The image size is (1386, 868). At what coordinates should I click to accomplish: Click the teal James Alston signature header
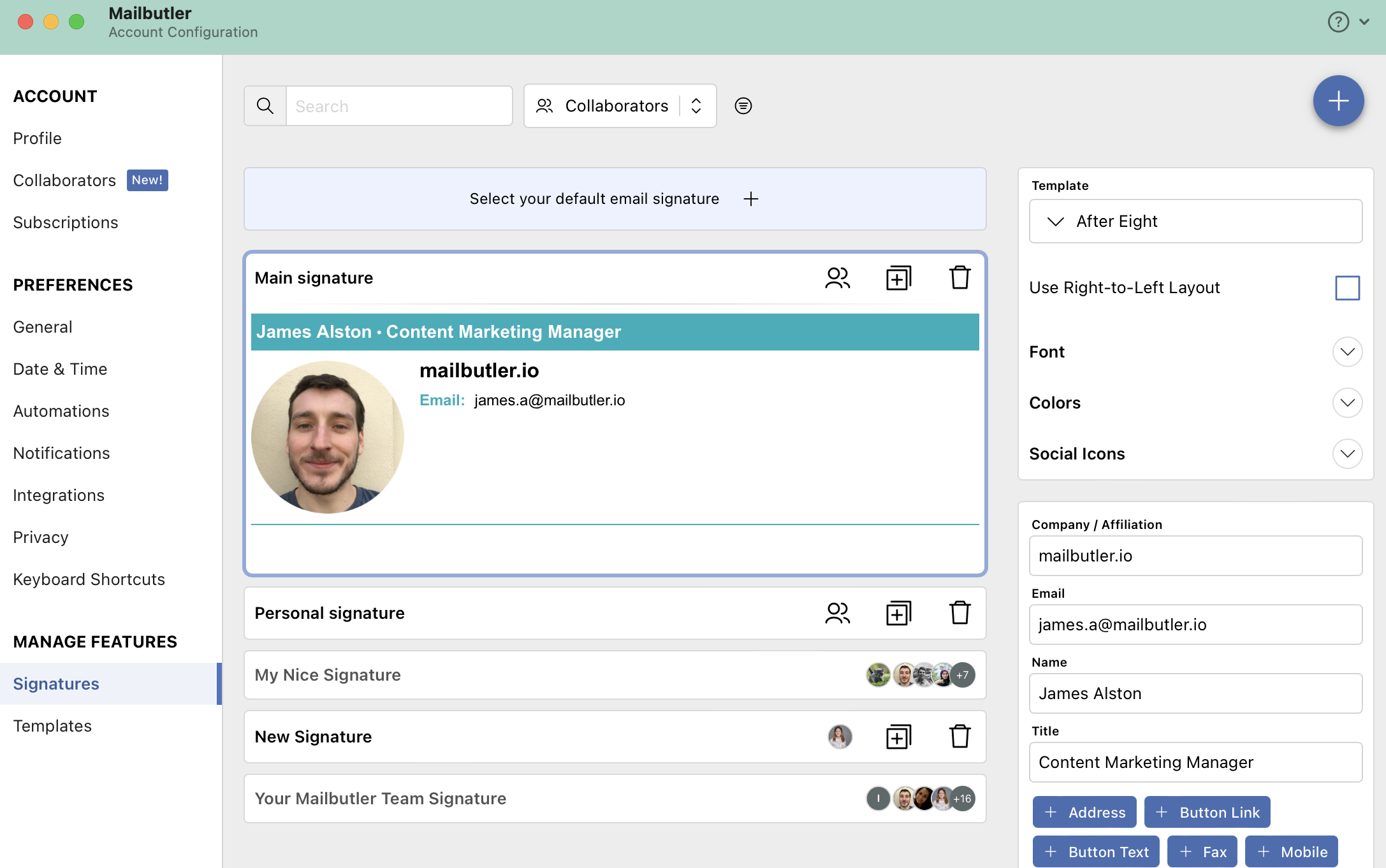[615, 332]
